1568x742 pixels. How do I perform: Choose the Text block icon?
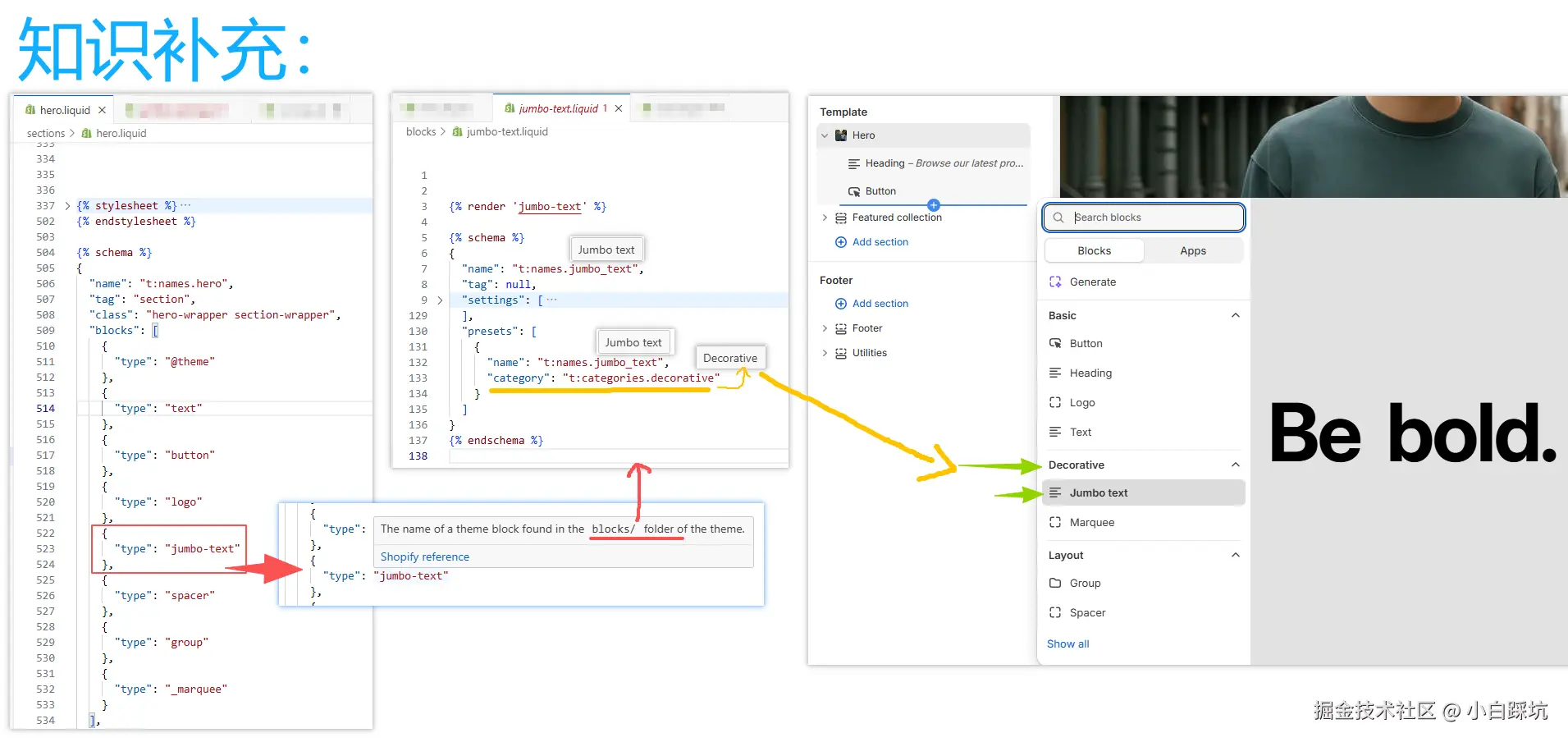point(1055,432)
